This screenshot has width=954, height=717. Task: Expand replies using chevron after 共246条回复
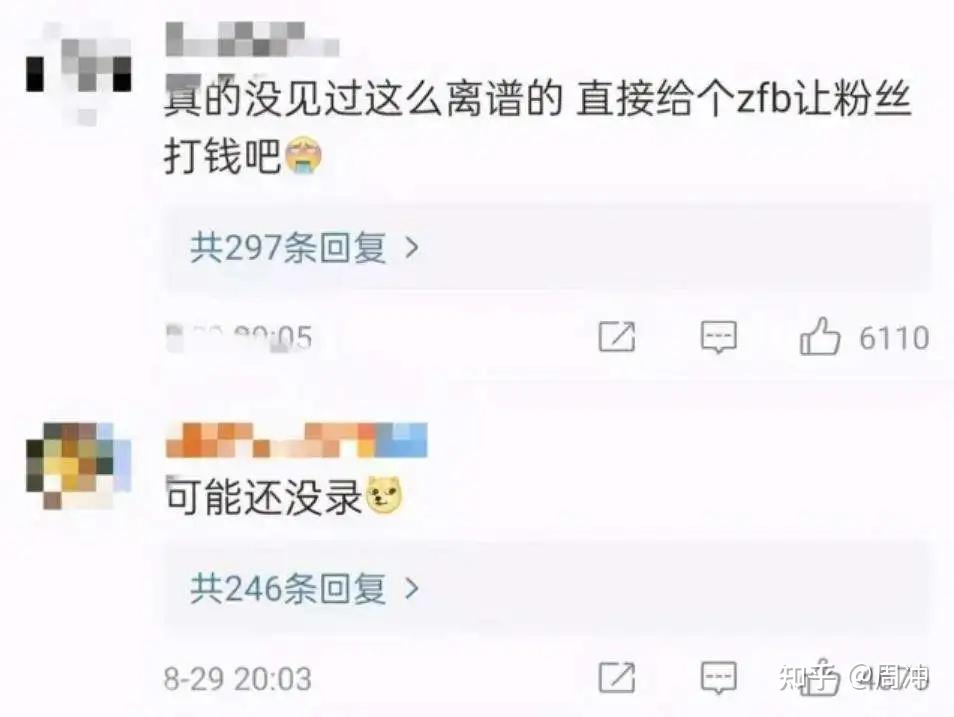(412, 588)
